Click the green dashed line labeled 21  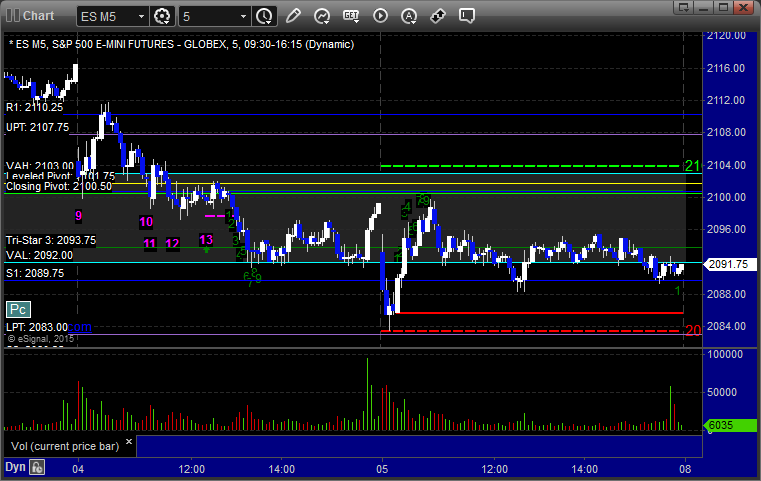click(x=532, y=166)
